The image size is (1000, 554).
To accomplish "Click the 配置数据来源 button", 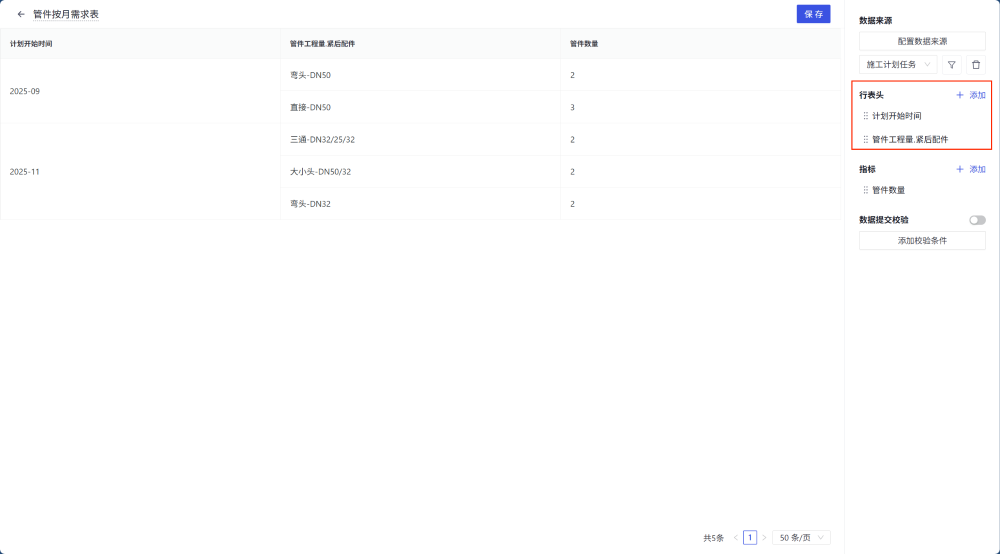I will coord(922,41).
